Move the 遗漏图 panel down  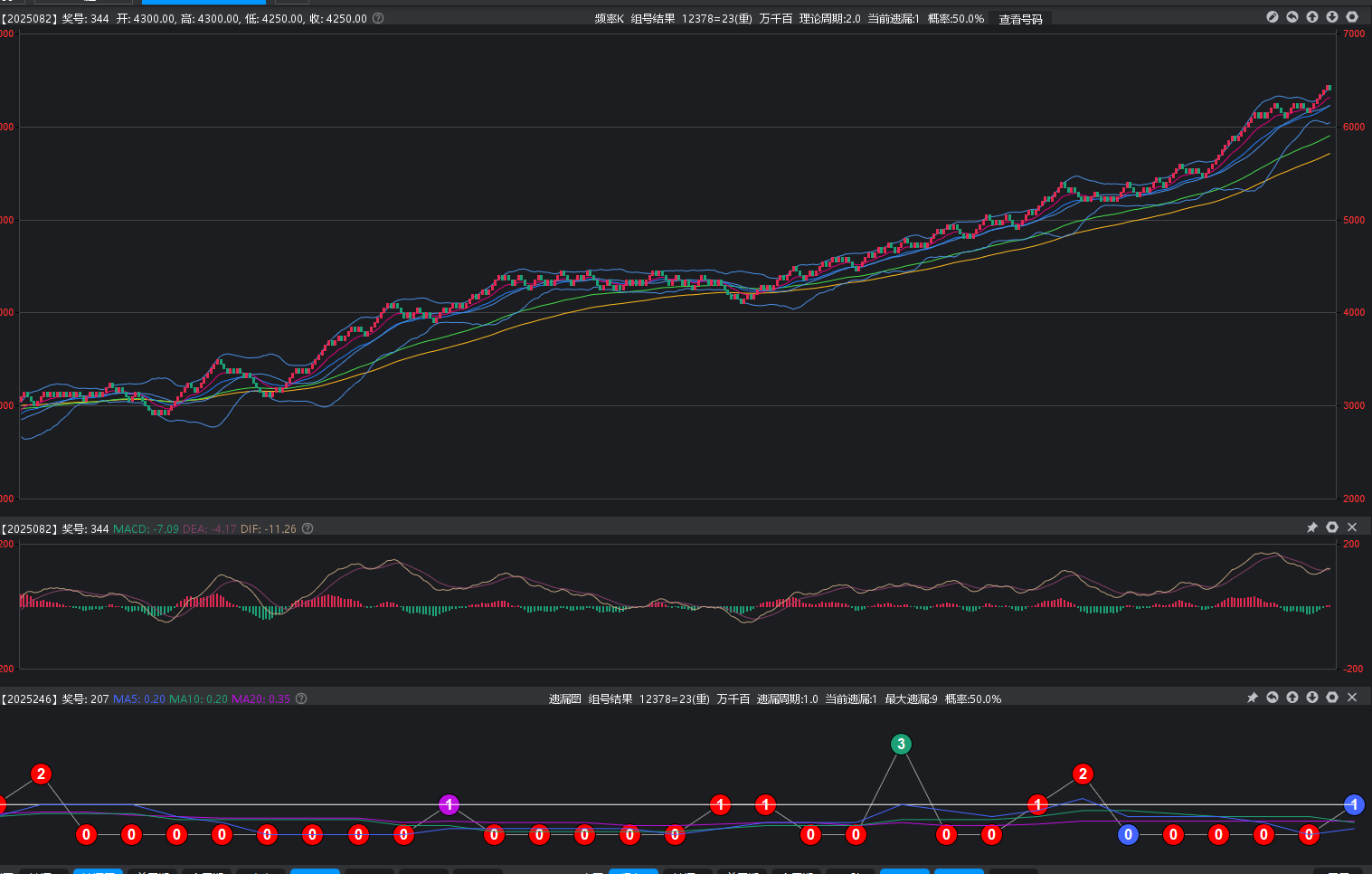[x=1312, y=698]
